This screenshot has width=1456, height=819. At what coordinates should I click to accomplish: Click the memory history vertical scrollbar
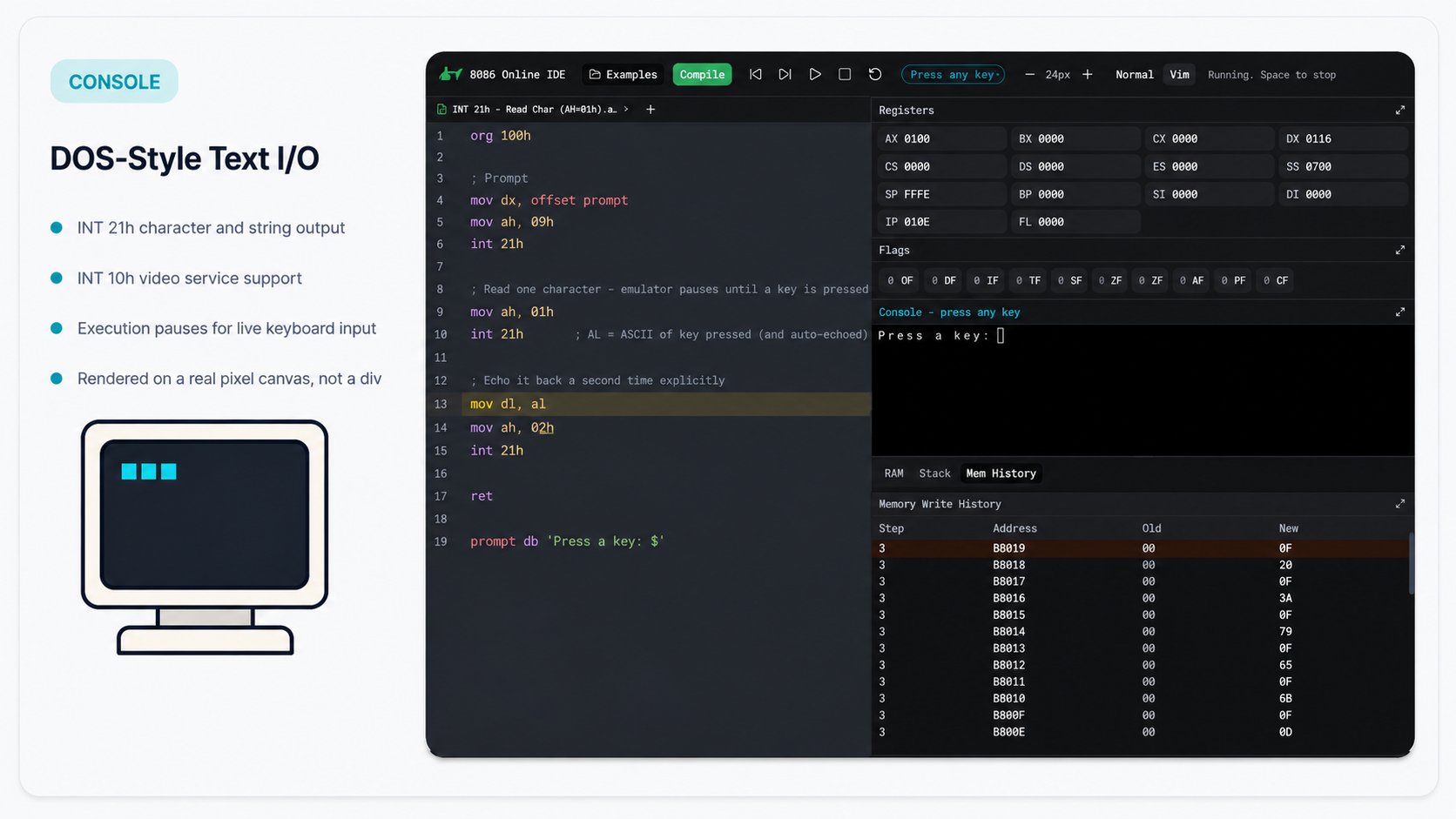[x=1411, y=564]
